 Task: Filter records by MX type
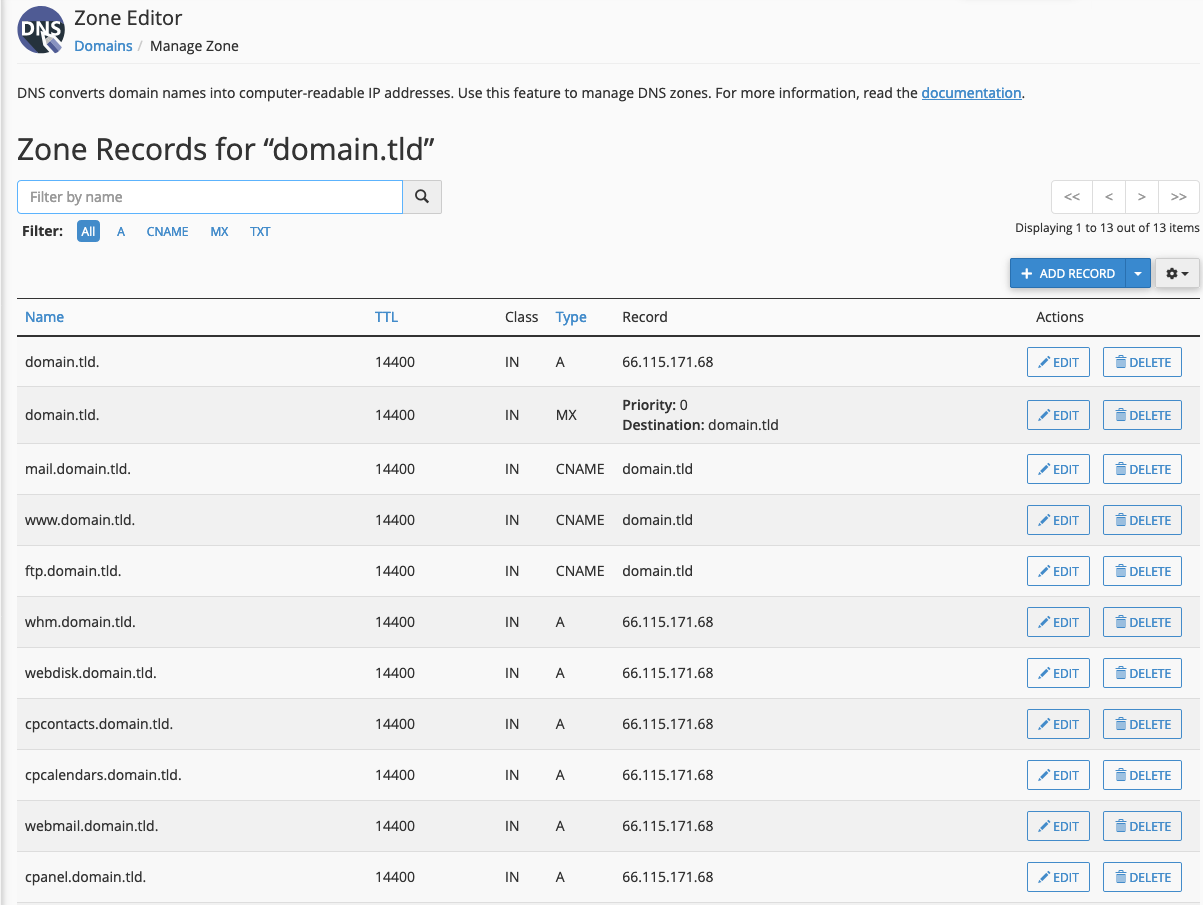pos(219,231)
